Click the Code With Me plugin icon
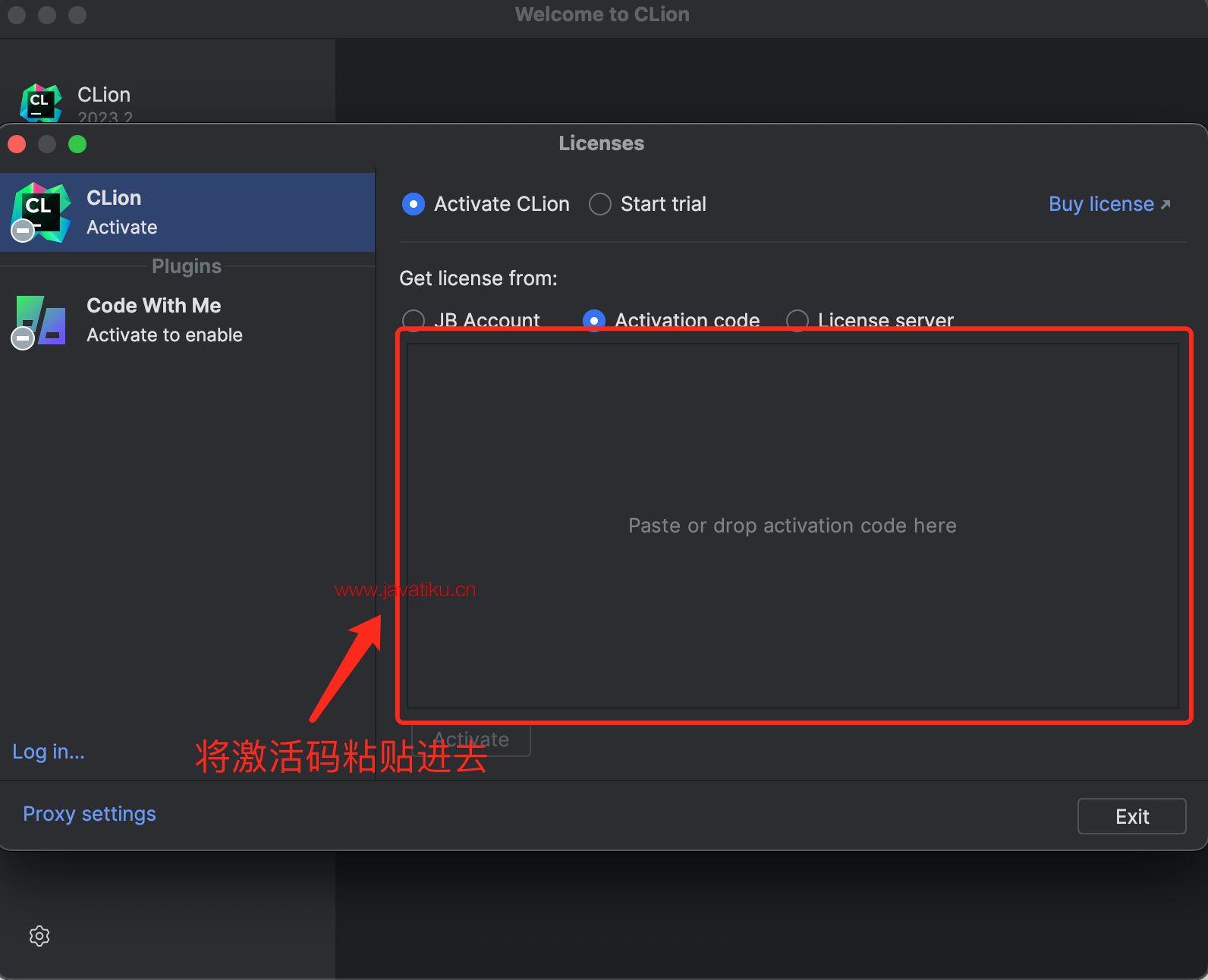The image size is (1208, 980). (x=39, y=321)
